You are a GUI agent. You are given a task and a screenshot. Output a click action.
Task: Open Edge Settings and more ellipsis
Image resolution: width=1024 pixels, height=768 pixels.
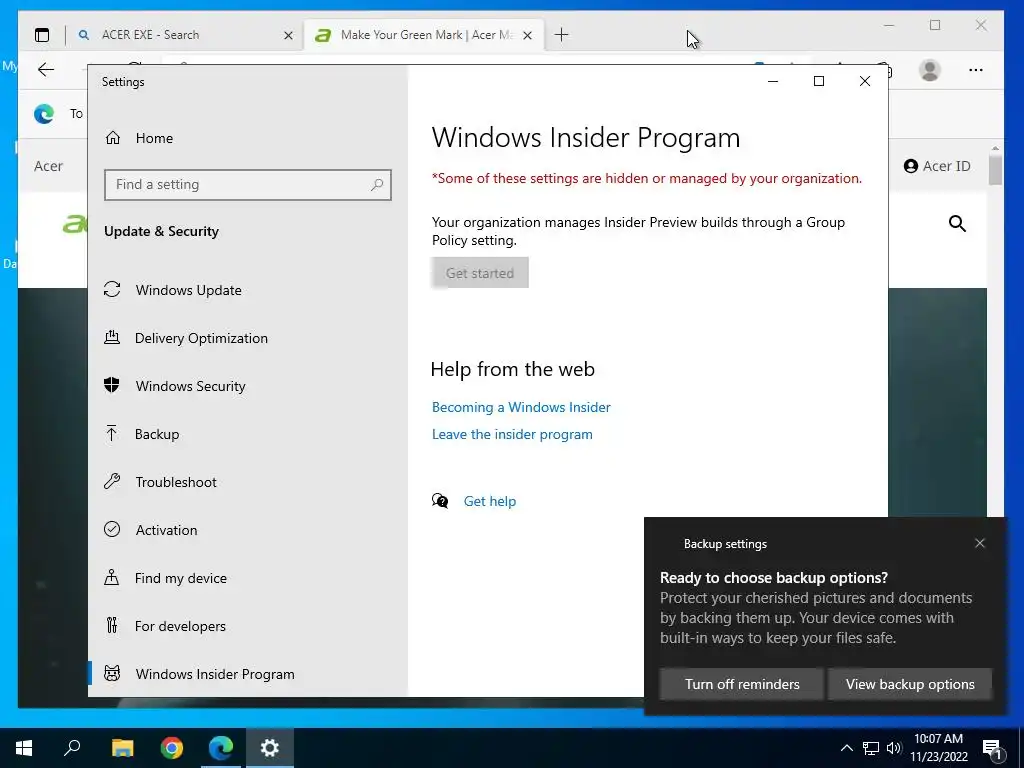pyautogui.click(x=976, y=70)
